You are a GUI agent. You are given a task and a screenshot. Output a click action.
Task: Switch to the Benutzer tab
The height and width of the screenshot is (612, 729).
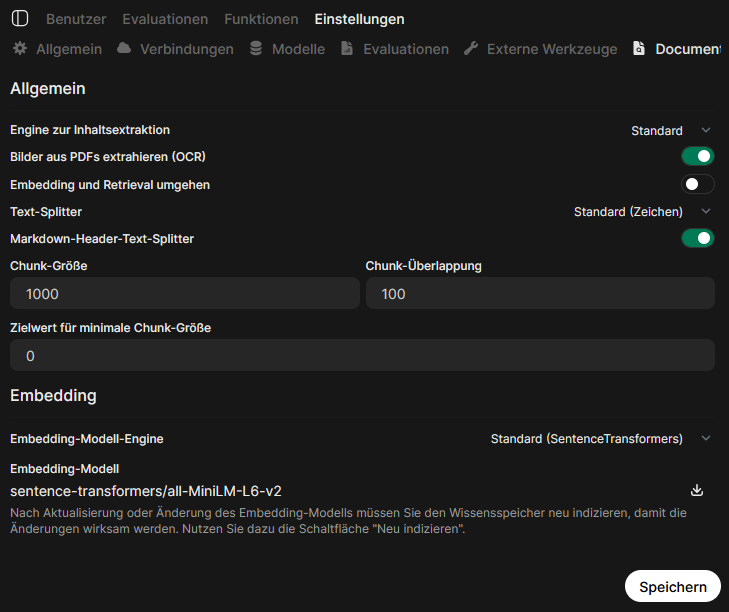(x=77, y=19)
